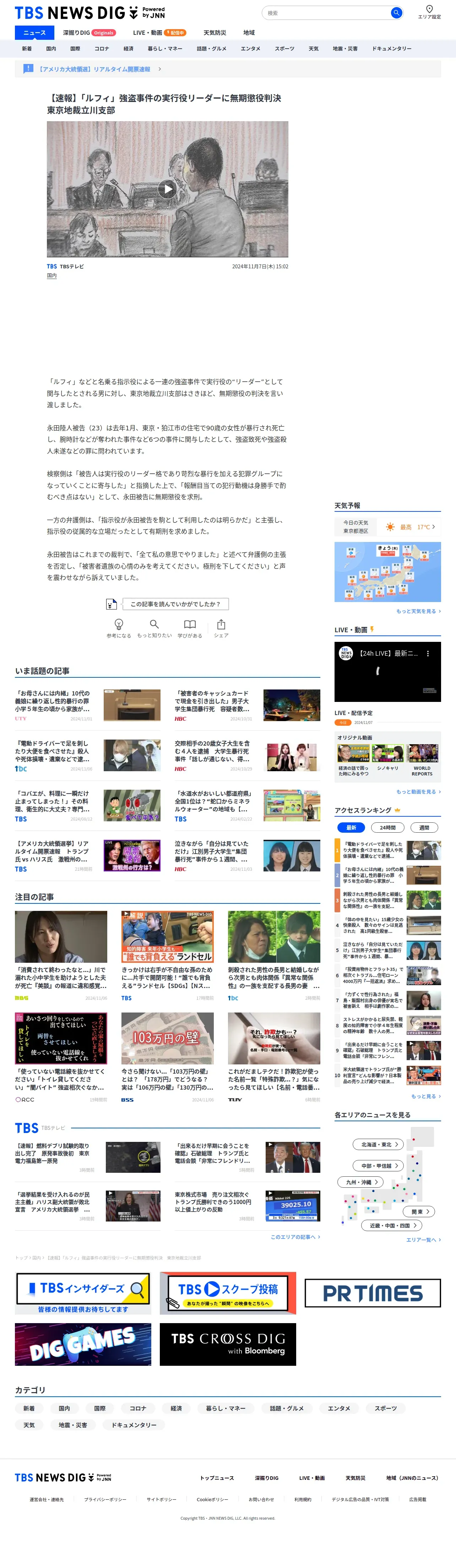Click the 国内 tag under the article video
This screenshot has height=1568, width=456.
52,276
